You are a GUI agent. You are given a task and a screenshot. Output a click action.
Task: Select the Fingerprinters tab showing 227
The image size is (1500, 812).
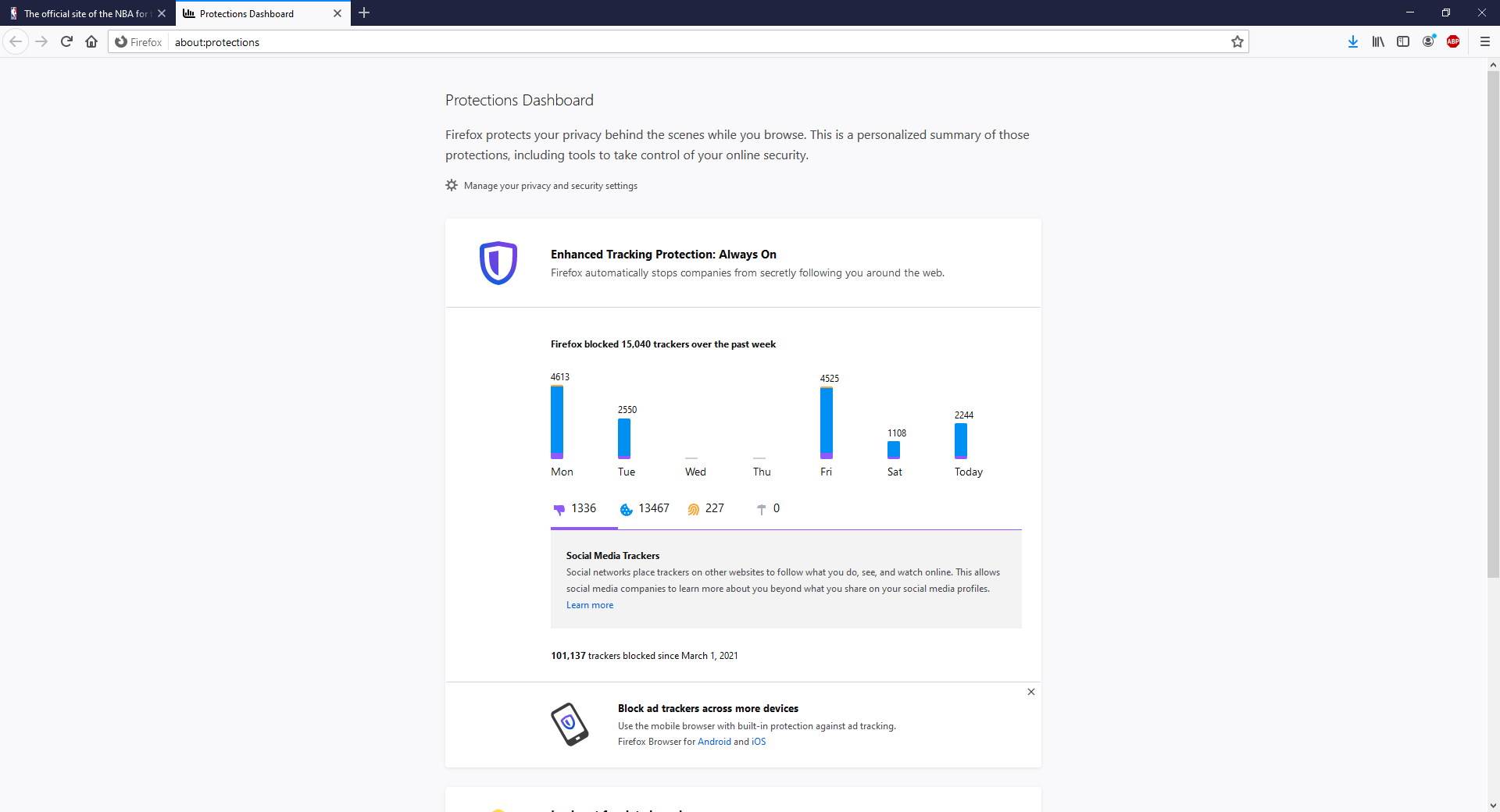(x=705, y=509)
